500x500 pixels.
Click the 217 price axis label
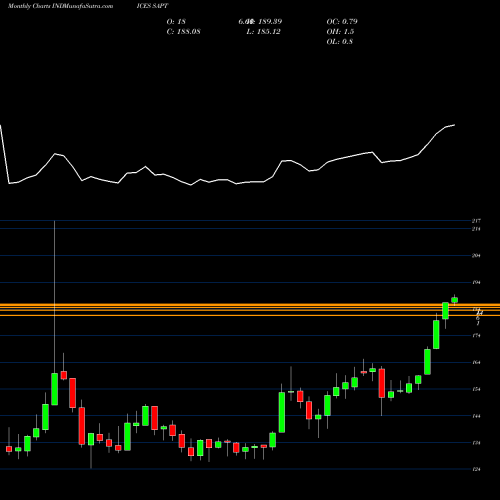(476, 221)
